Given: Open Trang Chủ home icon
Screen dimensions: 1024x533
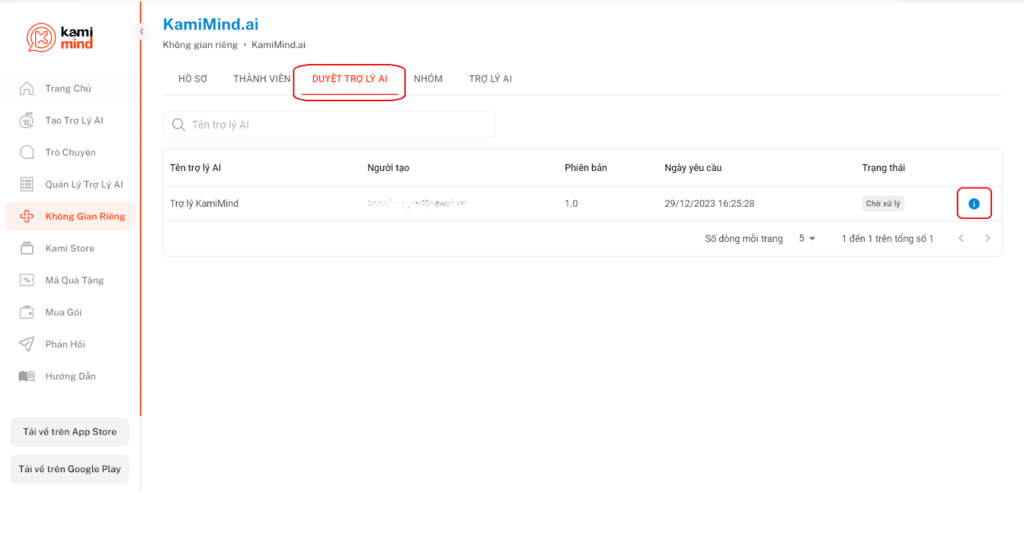Looking at the screenshot, I should point(27,88).
